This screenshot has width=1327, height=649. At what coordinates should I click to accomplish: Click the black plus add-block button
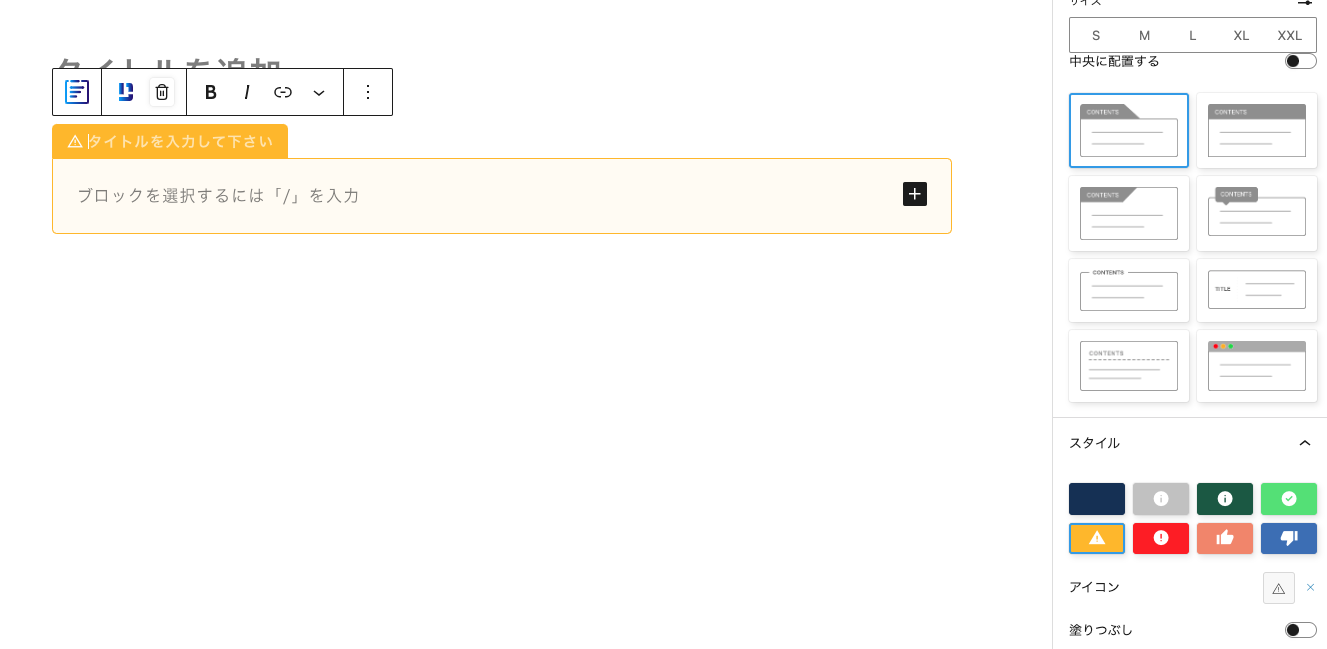click(914, 194)
